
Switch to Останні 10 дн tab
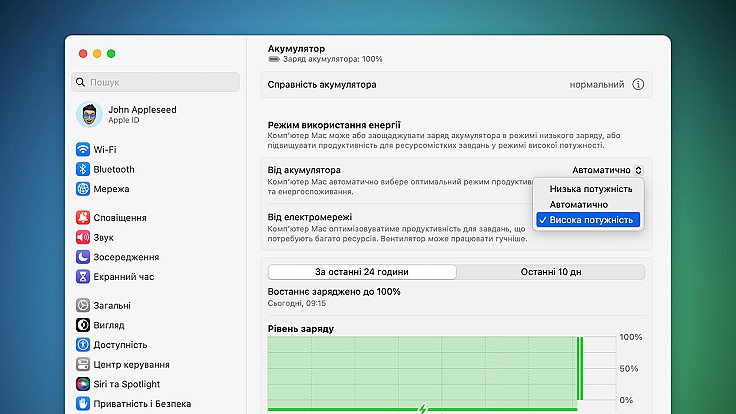point(551,272)
